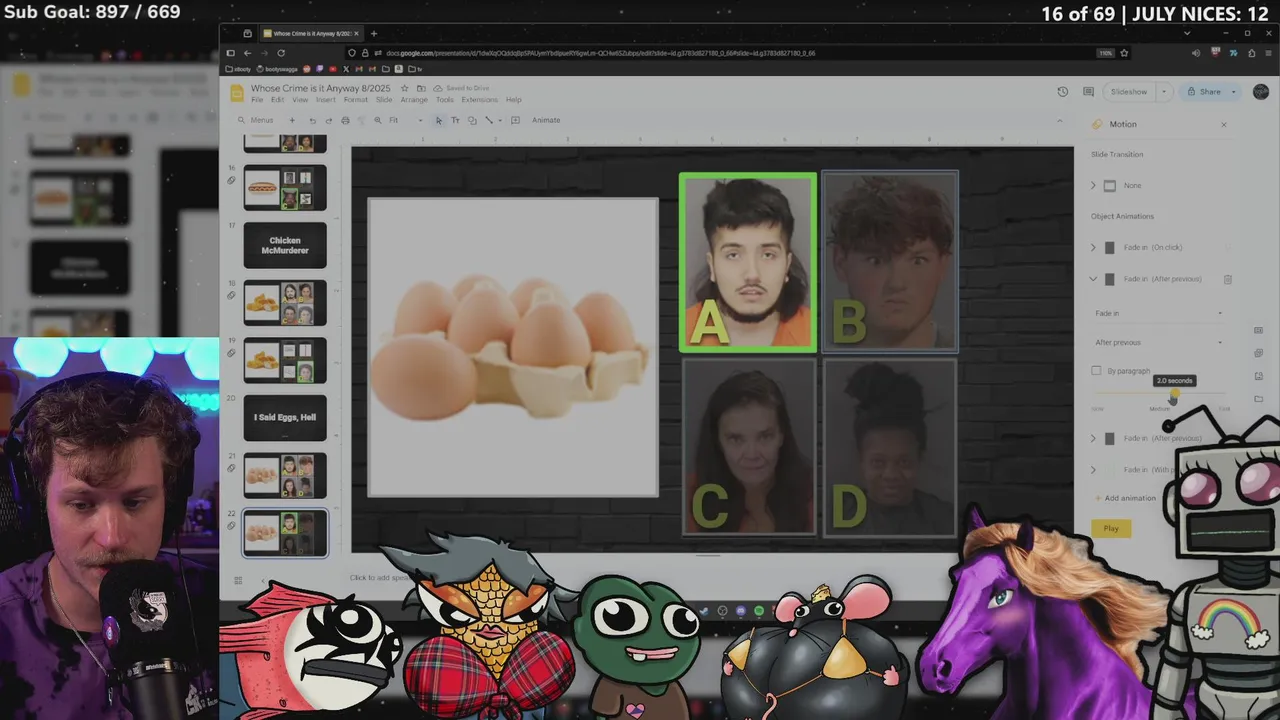Click the Play animation button

[1111, 528]
